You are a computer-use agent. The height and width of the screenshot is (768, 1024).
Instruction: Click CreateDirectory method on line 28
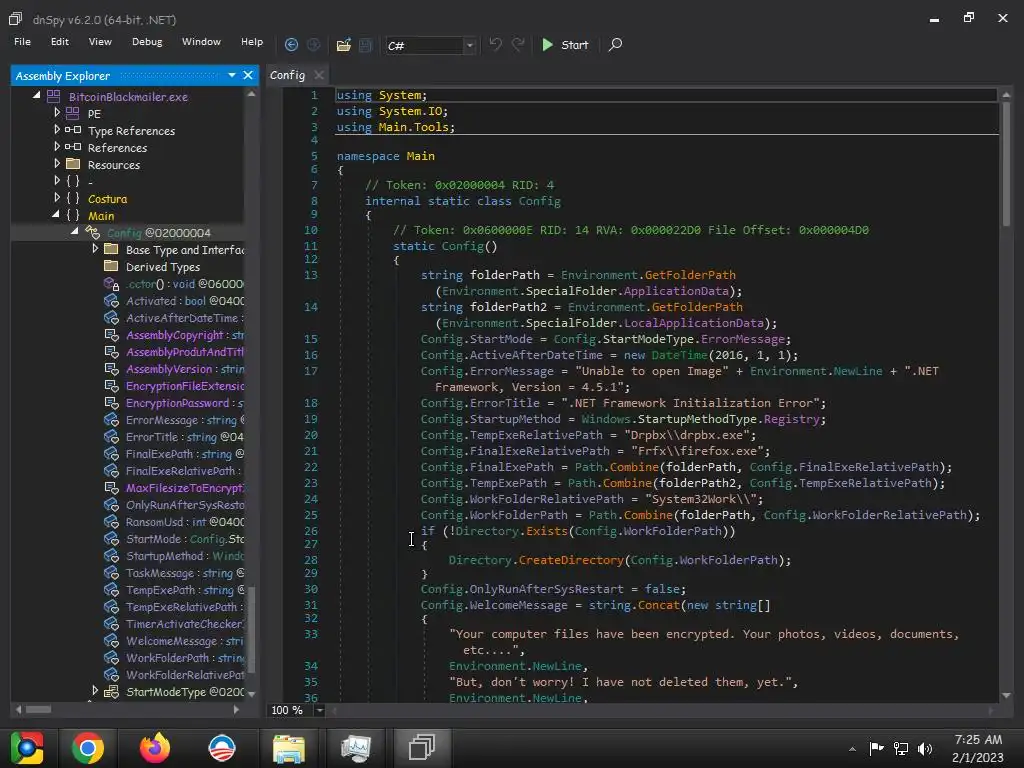point(571,560)
